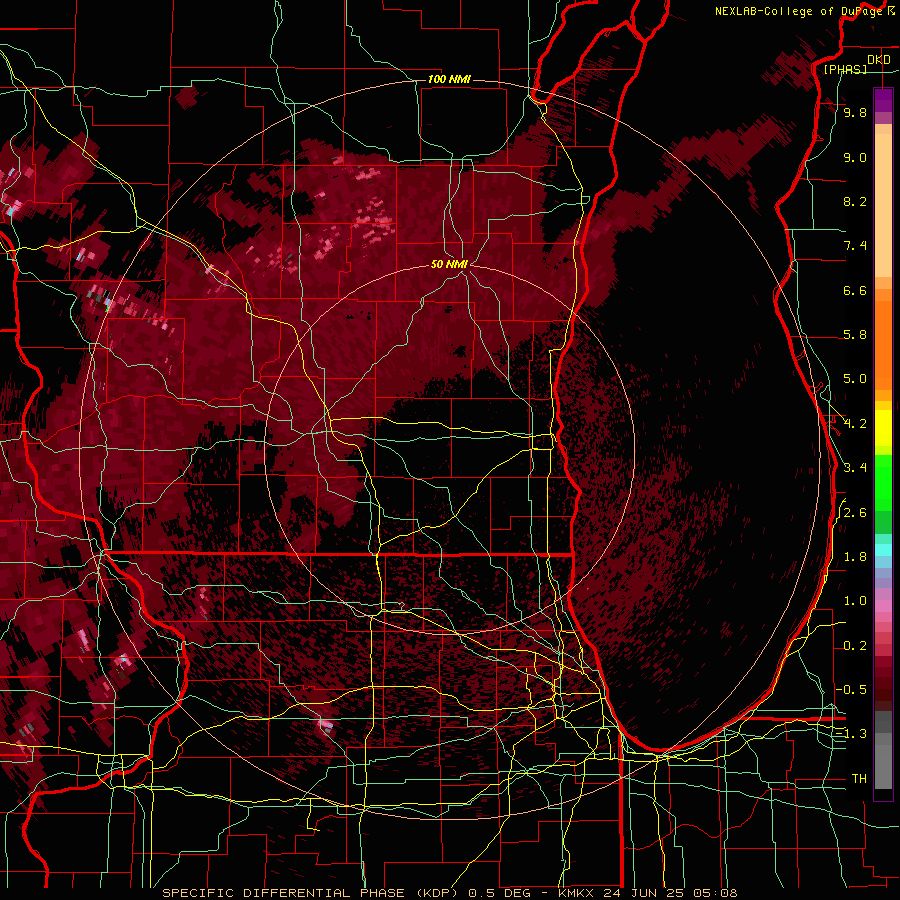Image resolution: width=900 pixels, height=900 pixels.
Task: Select the yellow segment of the color bar
Action: tap(883, 428)
